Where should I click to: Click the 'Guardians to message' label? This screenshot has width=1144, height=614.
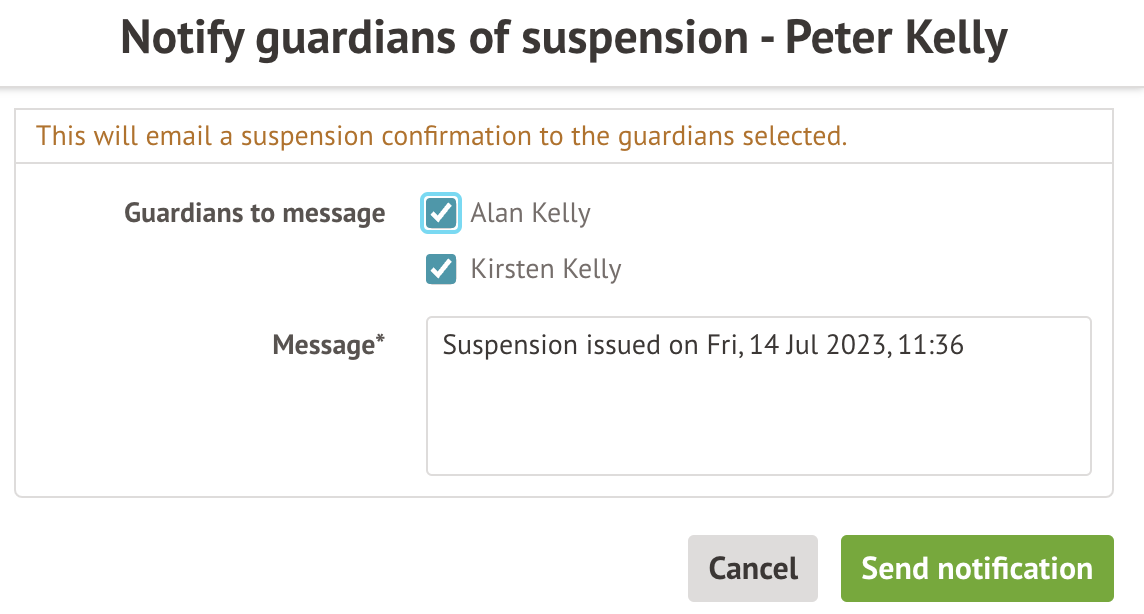point(254,213)
